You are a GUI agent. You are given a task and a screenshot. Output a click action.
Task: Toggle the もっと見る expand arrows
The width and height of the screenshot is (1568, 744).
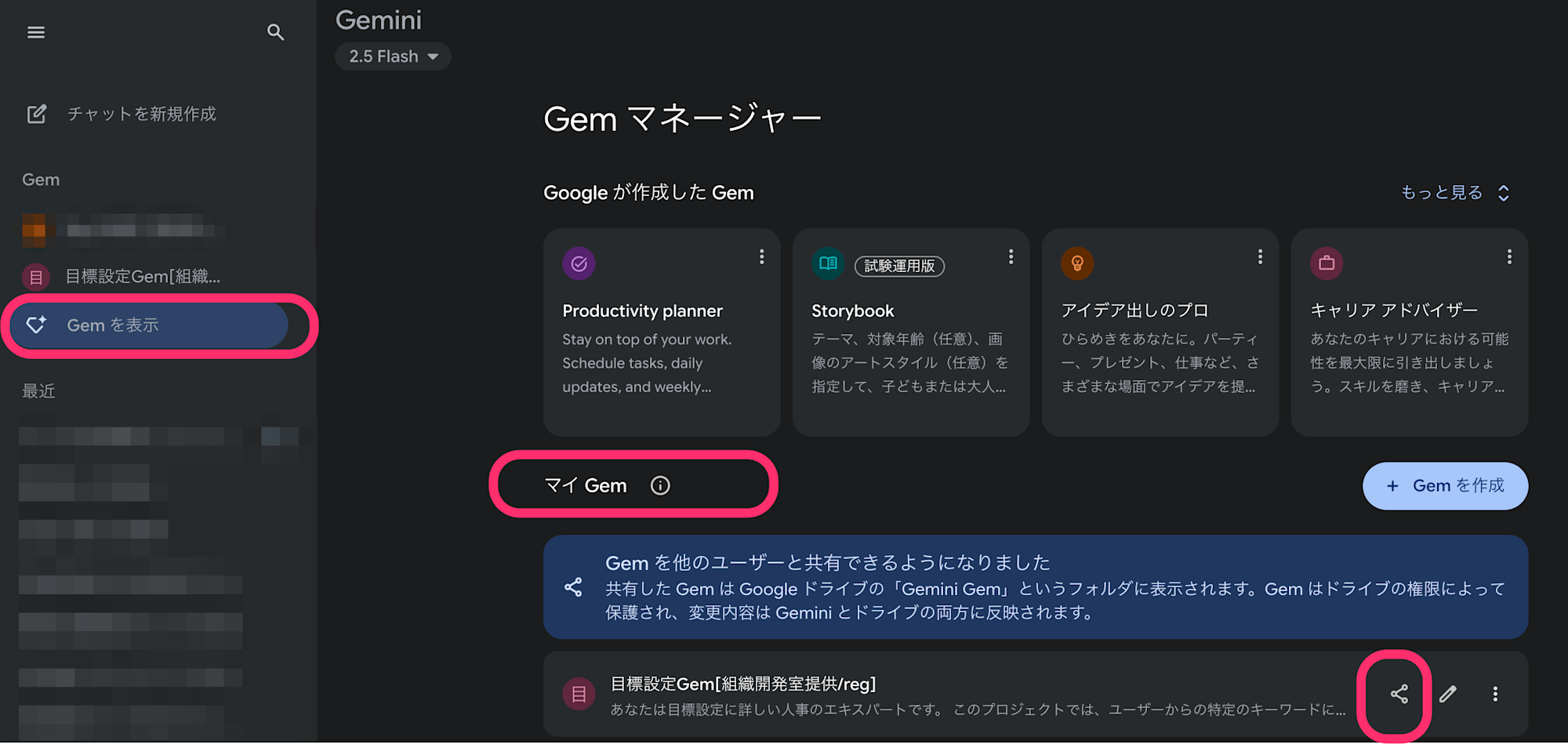(1503, 193)
